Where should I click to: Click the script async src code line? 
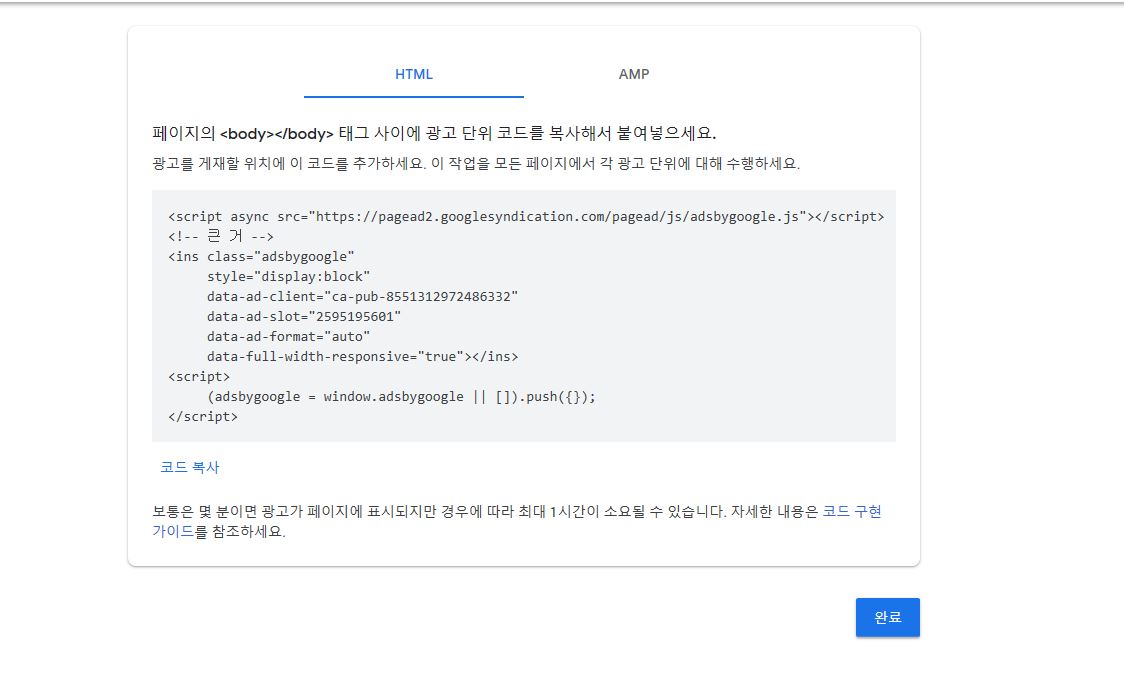pos(526,216)
